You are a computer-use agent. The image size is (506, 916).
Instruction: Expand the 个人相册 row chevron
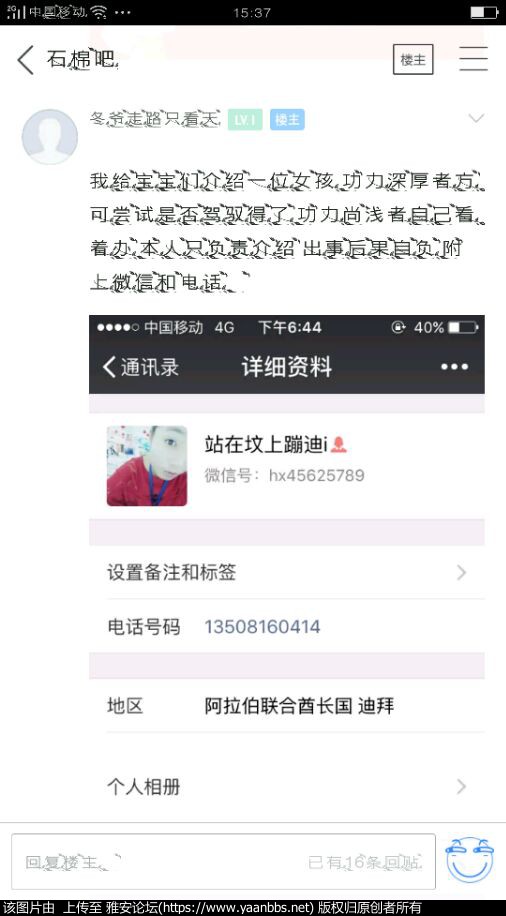pos(462,787)
